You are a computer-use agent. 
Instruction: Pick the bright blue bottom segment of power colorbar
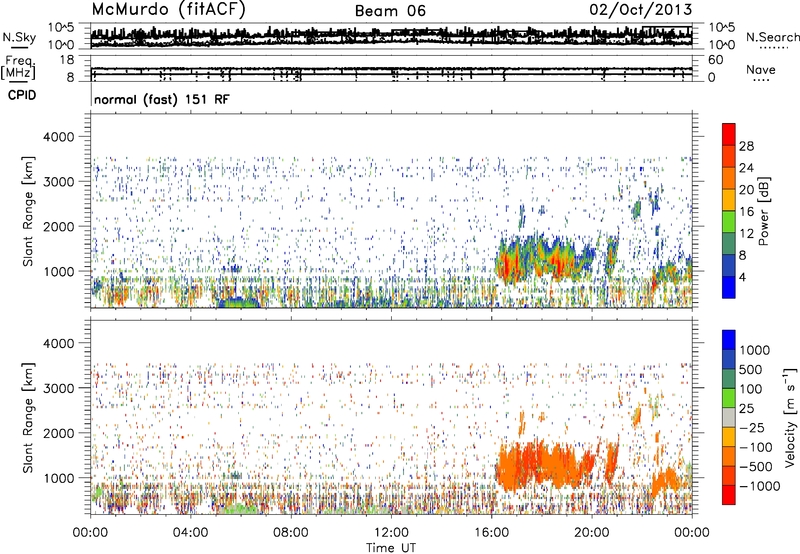click(x=729, y=287)
